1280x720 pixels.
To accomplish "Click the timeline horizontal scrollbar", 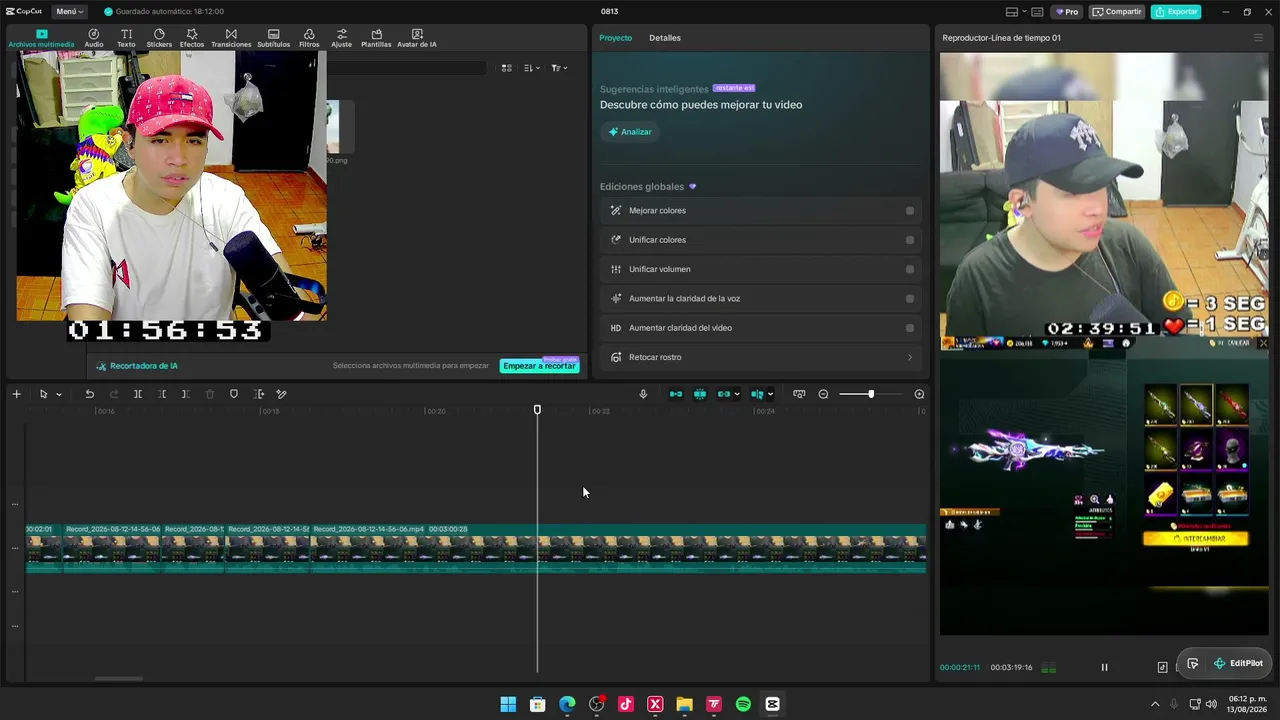I will coord(119,679).
